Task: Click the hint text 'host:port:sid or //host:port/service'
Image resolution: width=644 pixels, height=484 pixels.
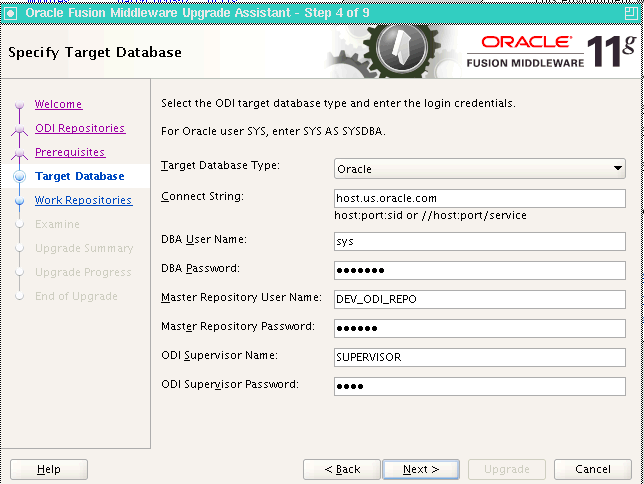Action: pos(430,215)
